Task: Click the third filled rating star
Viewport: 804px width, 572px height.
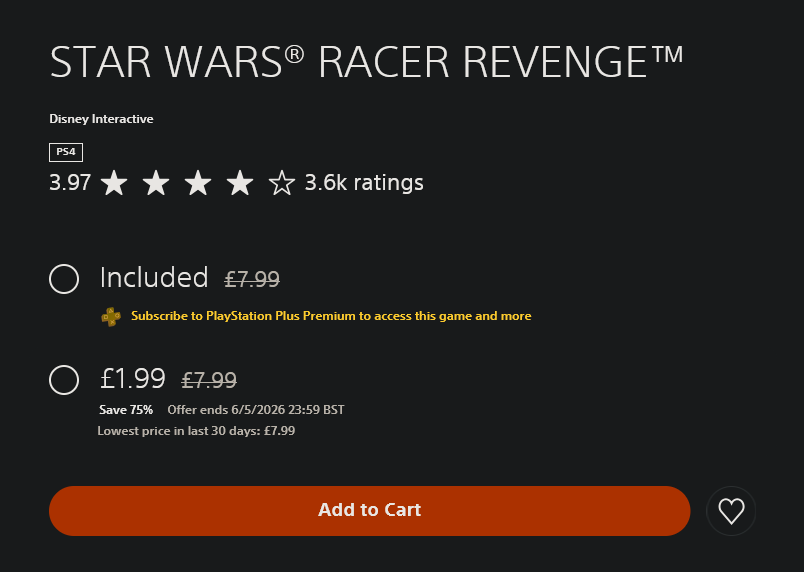Action: click(x=198, y=183)
